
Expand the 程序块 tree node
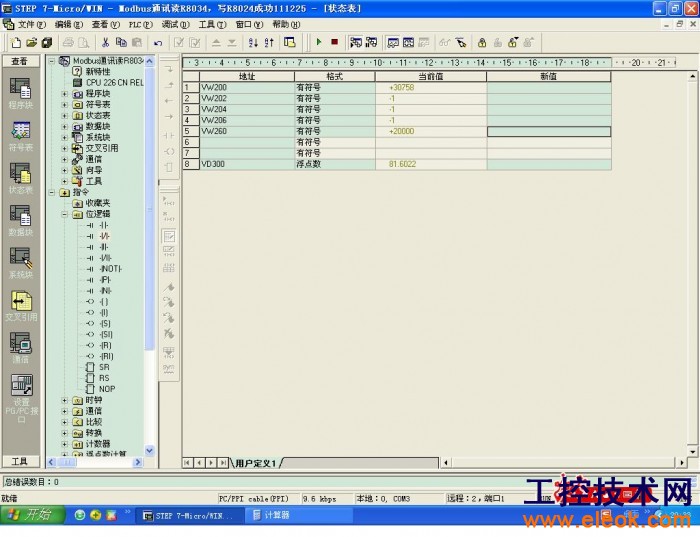(65, 94)
